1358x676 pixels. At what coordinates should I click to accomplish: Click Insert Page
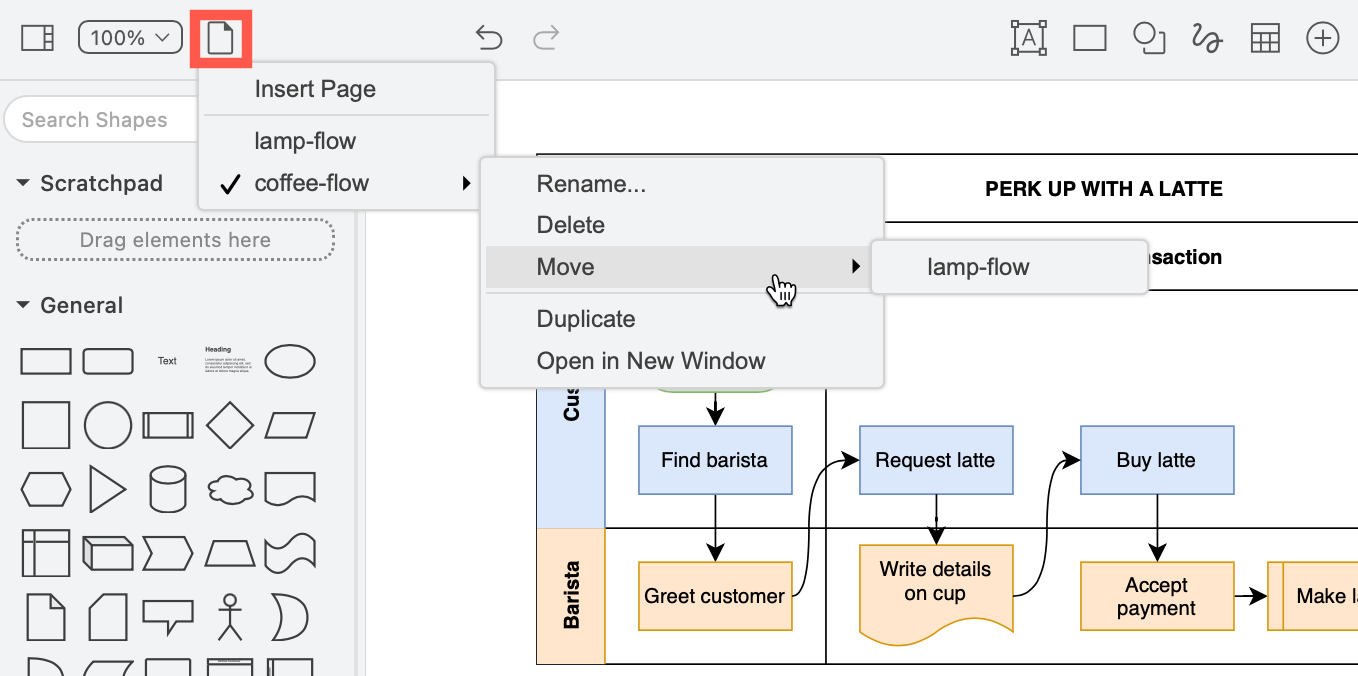pyautogui.click(x=314, y=89)
